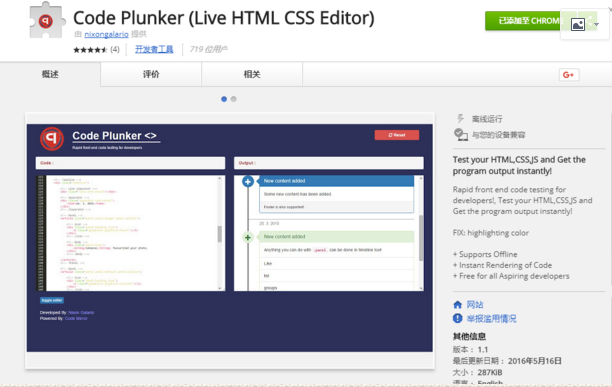The height and width of the screenshot is (387, 612).
Task: Click the green plus timeline badge icon
Action: [x=248, y=237]
